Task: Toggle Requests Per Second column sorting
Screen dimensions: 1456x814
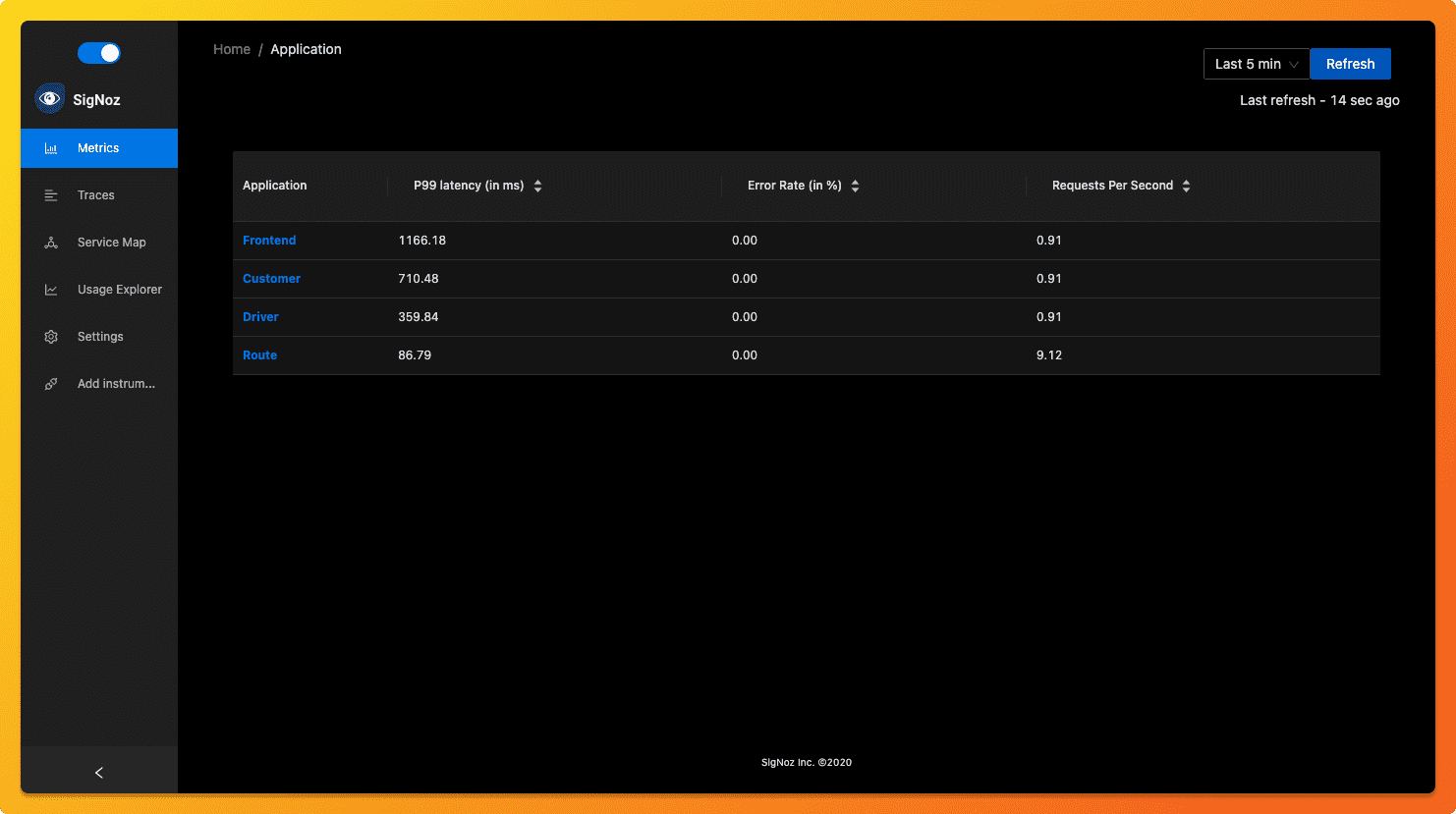Action: coord(1186,185)
